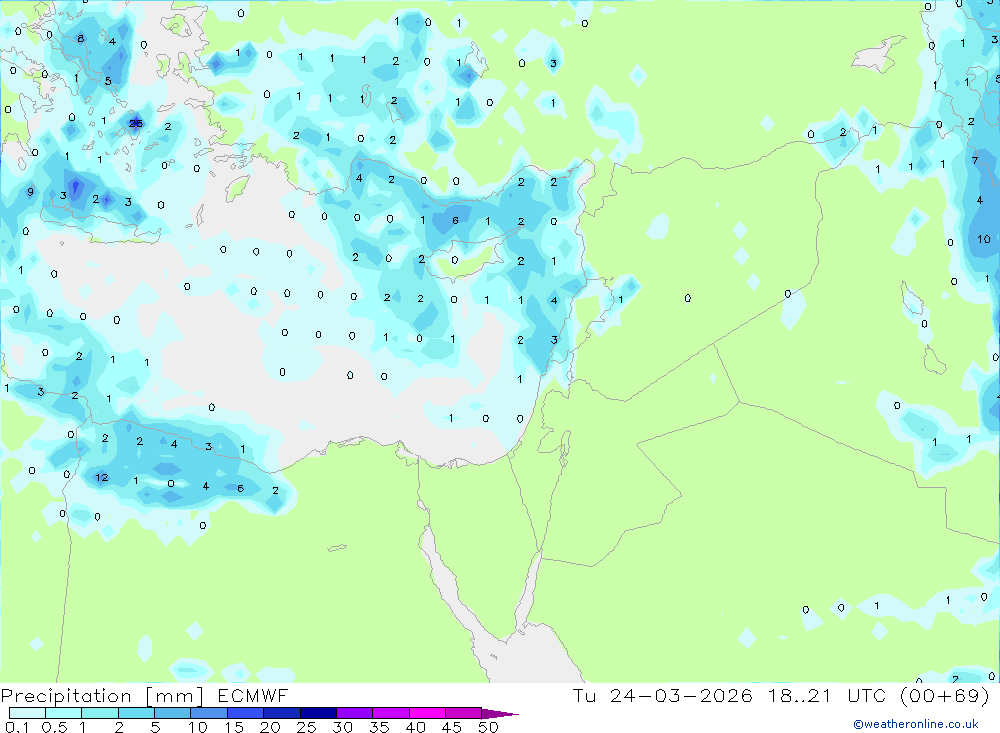The width and height of the screenshot is (1000, 733).
Task: Click the "9" precipitation value on map
Action: pyautogui.click(x=30, y=192)
